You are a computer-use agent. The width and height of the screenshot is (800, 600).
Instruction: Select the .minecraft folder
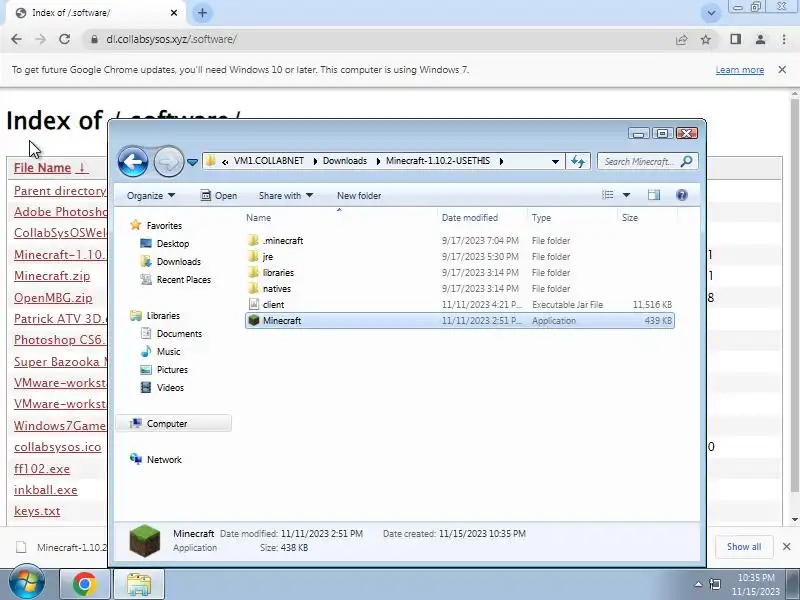(460, 240)
